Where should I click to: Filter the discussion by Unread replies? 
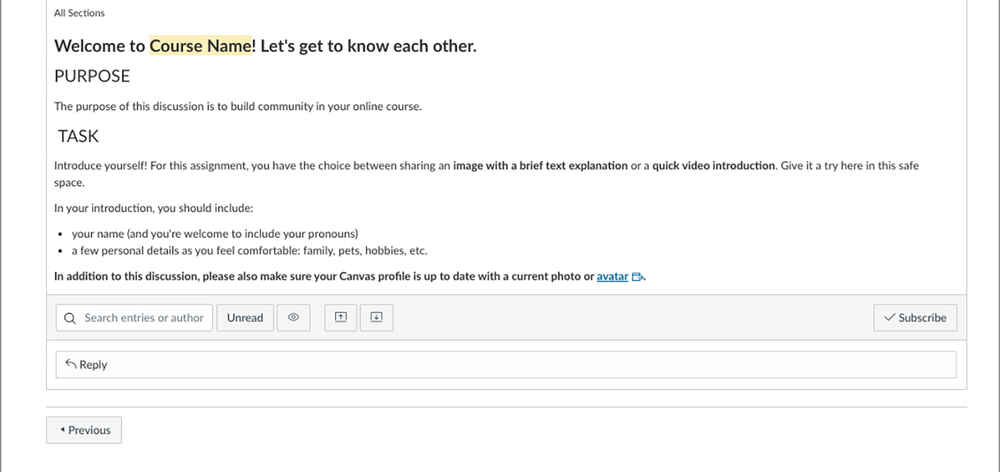tap(245, 318)
